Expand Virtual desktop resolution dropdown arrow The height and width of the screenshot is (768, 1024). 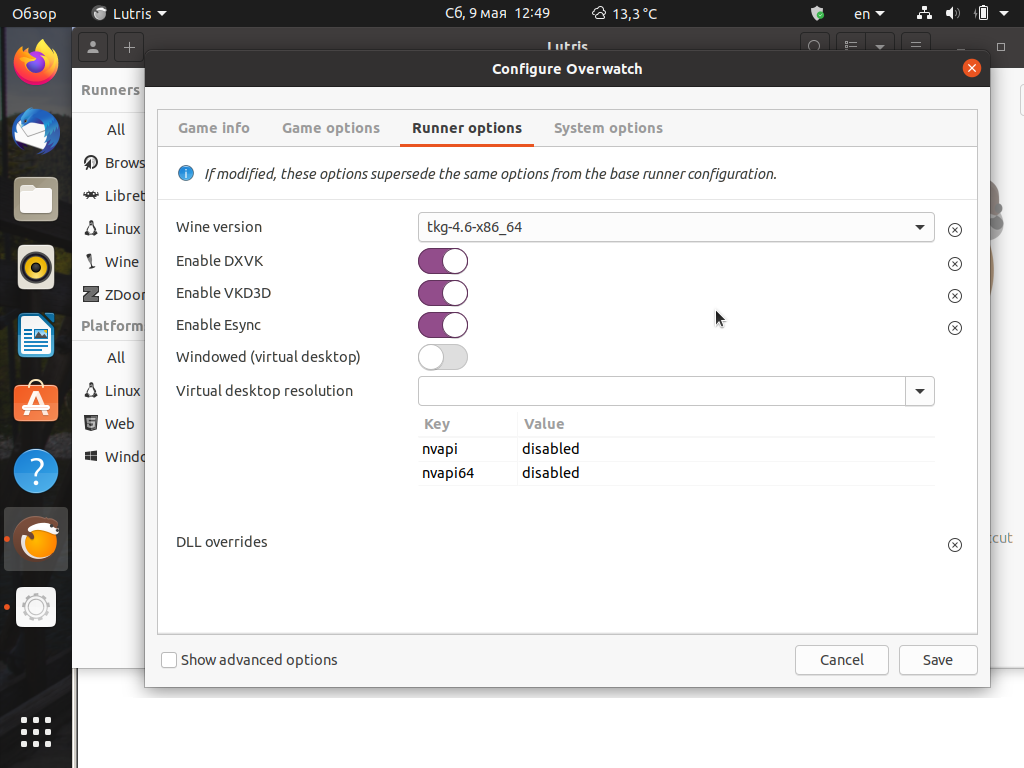[x=920, y=391]
